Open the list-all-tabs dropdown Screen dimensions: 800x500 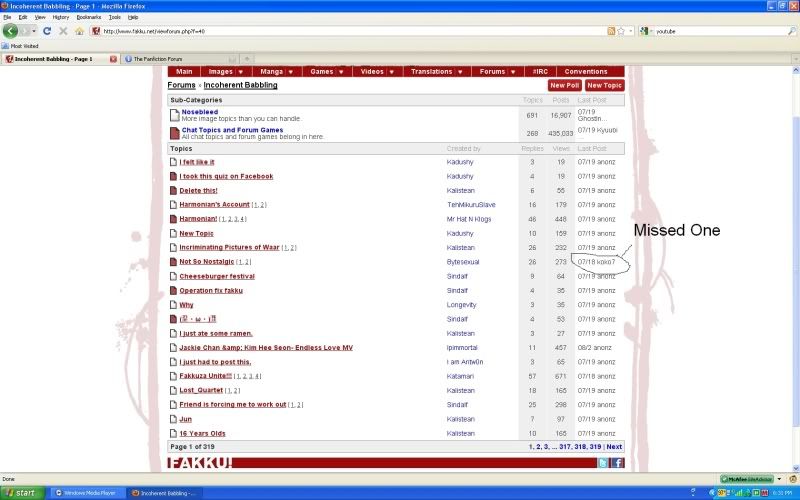click(796, 59)
